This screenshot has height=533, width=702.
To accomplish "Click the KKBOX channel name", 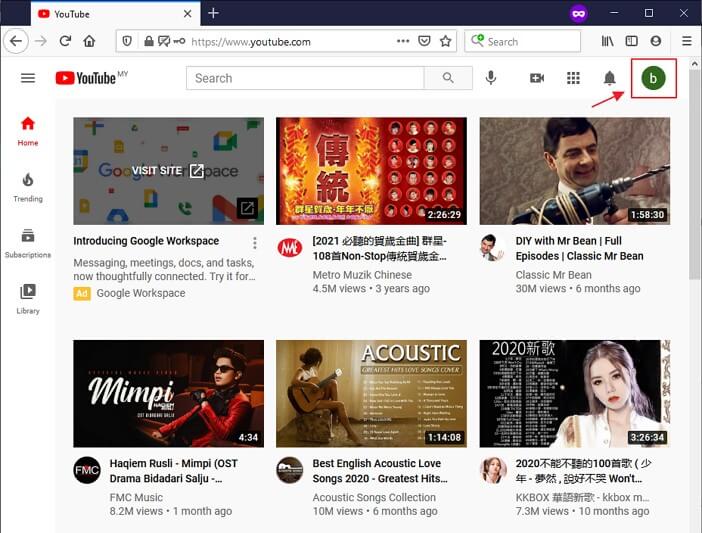I will 582,497.
